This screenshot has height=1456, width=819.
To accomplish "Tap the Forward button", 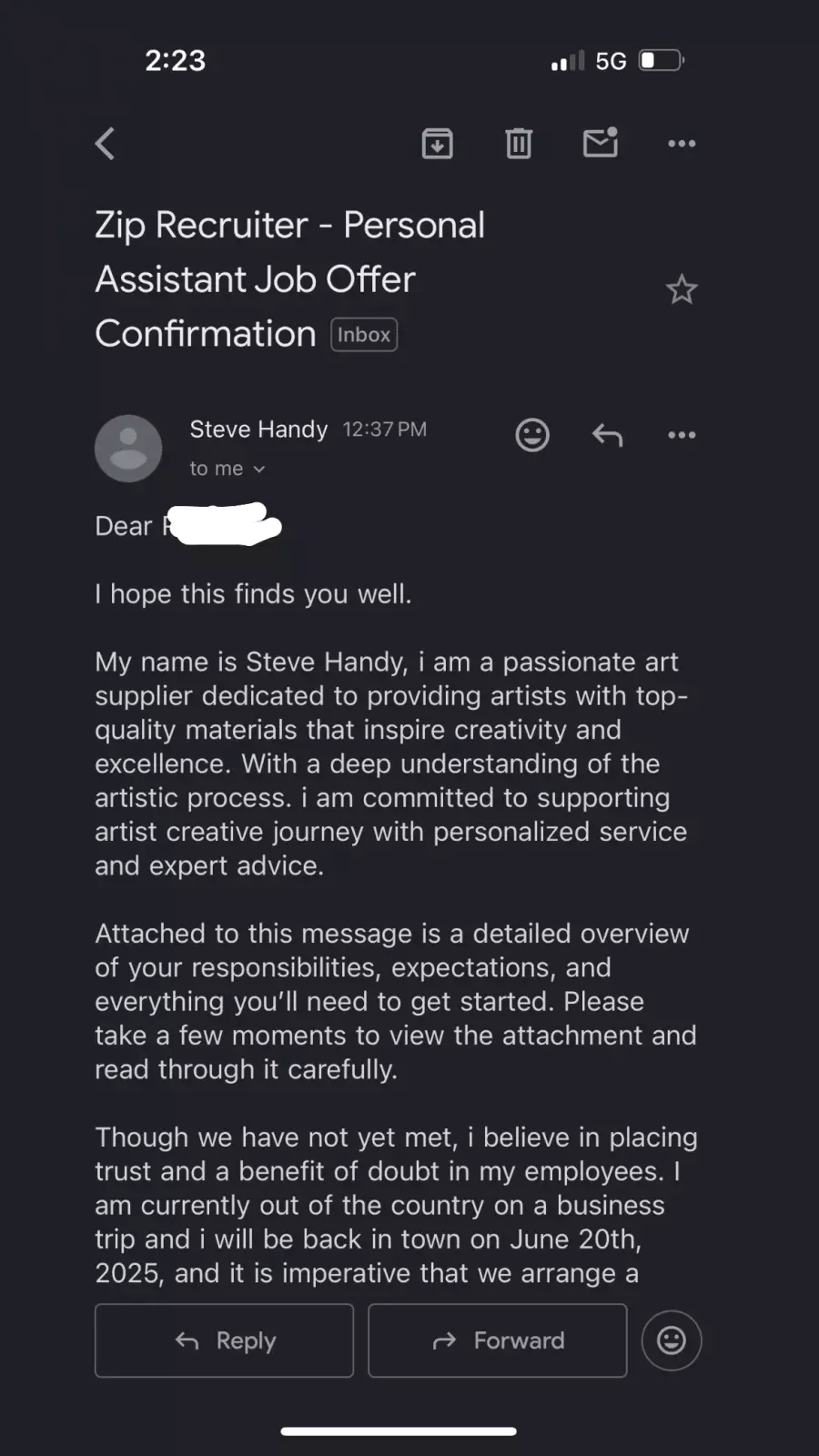I will (498, 1340).
